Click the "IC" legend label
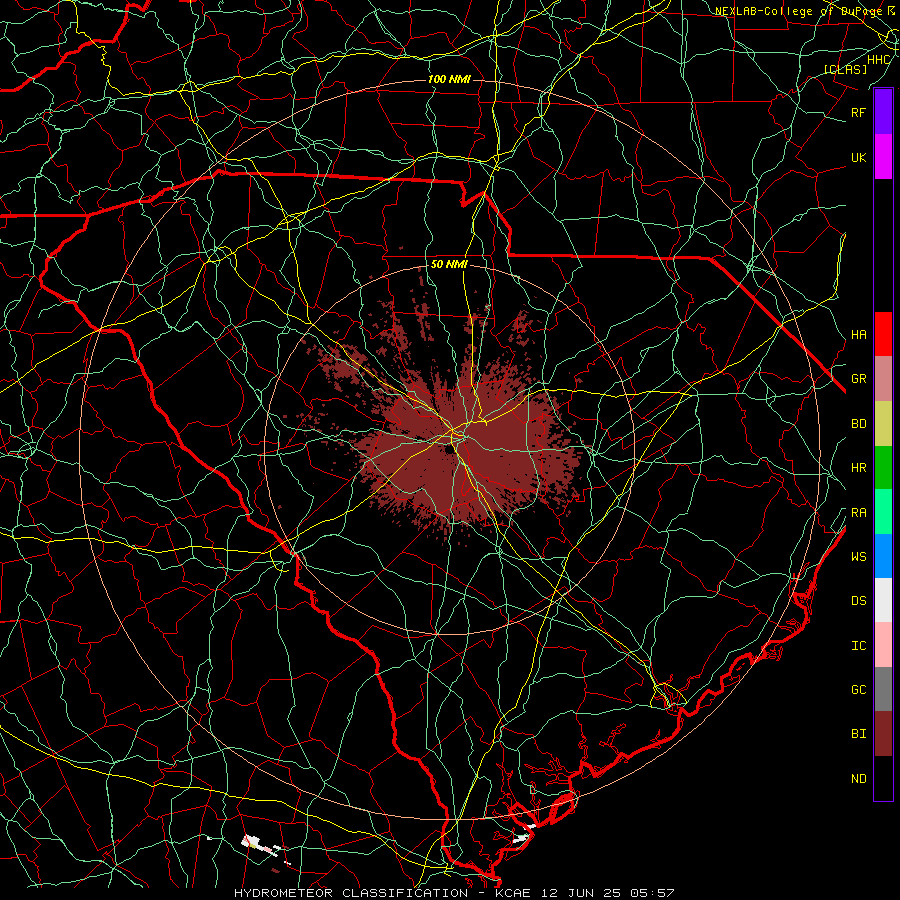The image size is (900, 900). point(858,646)
